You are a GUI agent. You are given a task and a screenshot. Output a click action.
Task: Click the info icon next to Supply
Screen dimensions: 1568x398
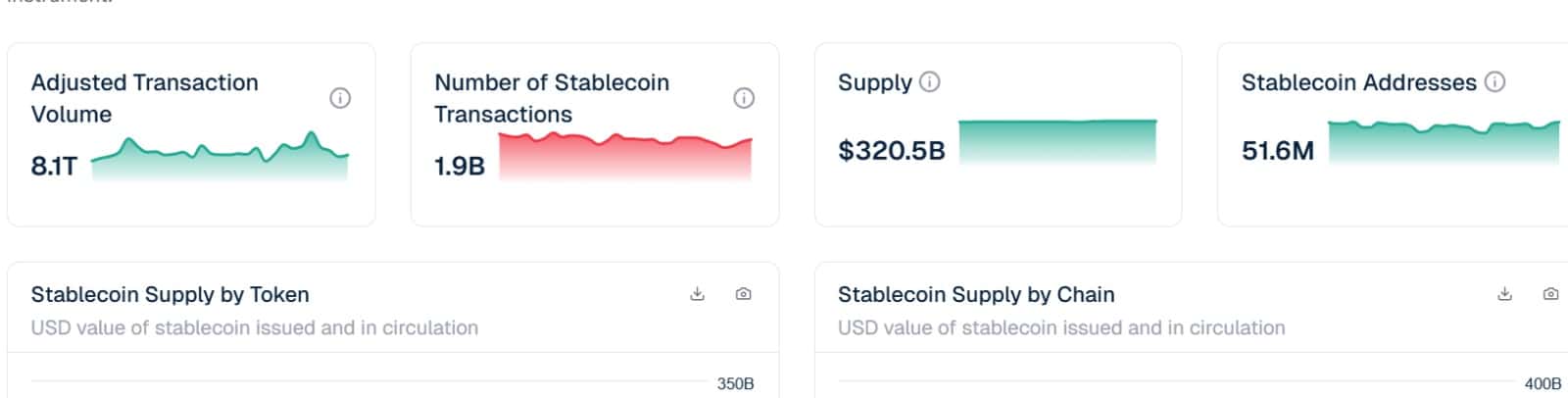pyautogui.click(x=930, y=82)
